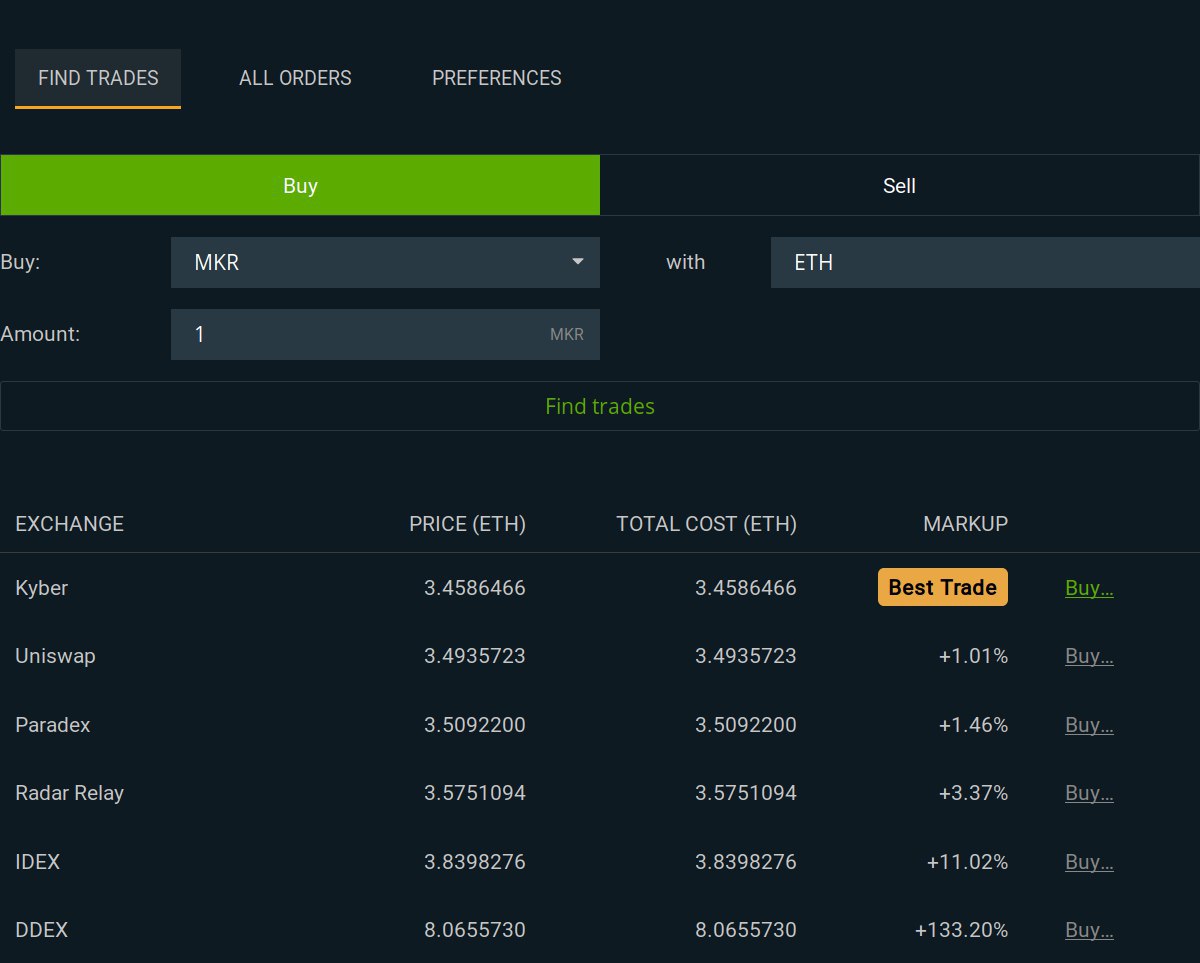The height and width of the screenshot is (963, 1200).
Task: Click the Buy link for Uniswap
Action: pyautogui.click(x=1089, y=656)
